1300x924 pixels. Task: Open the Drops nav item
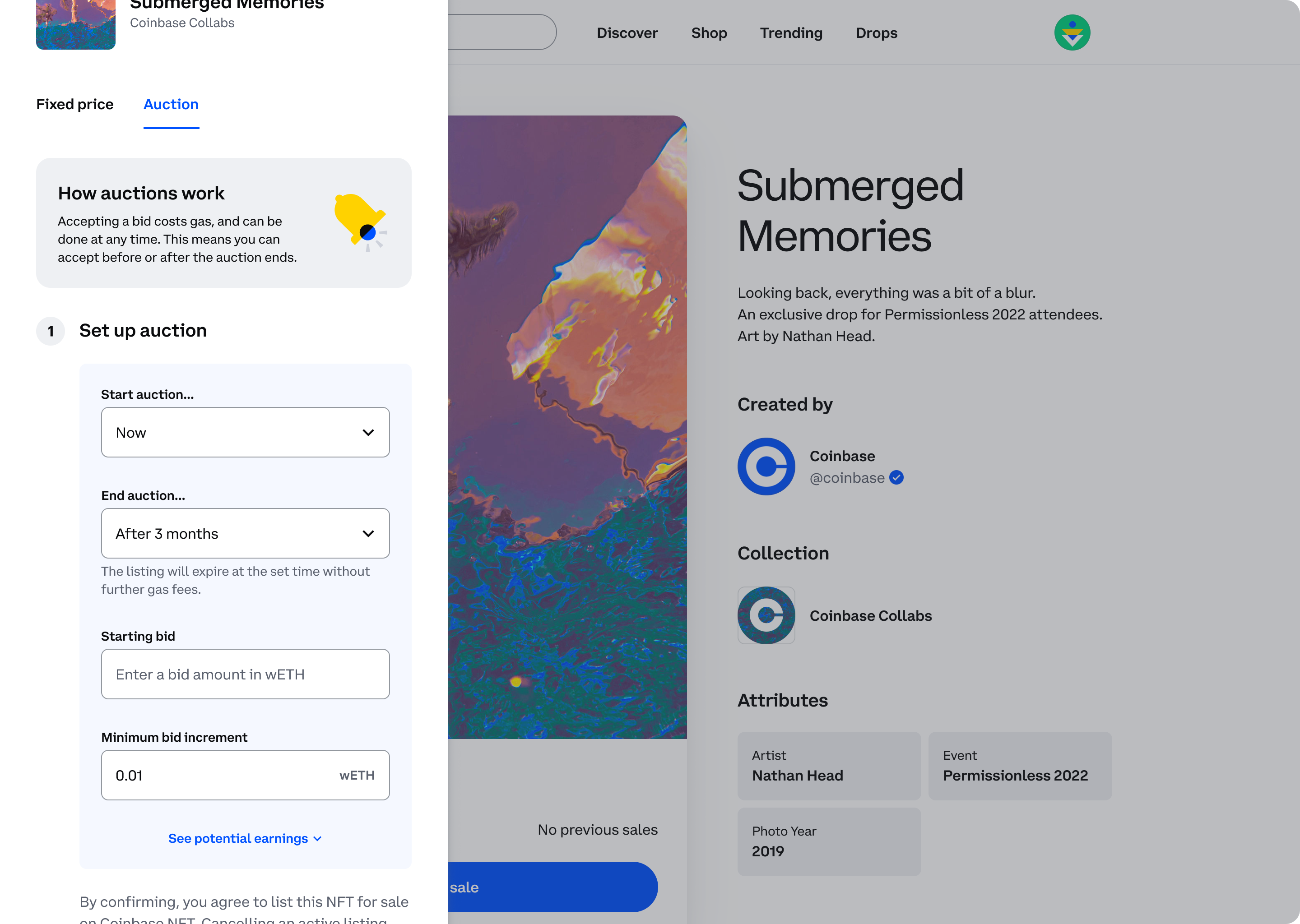point(877,33)
